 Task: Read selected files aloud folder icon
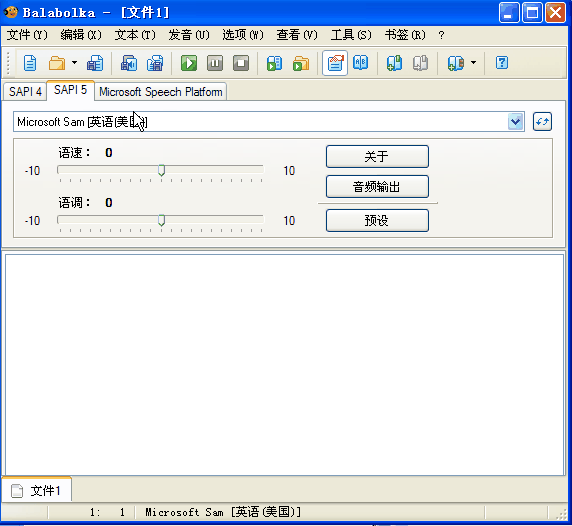[x=301, y=63]
